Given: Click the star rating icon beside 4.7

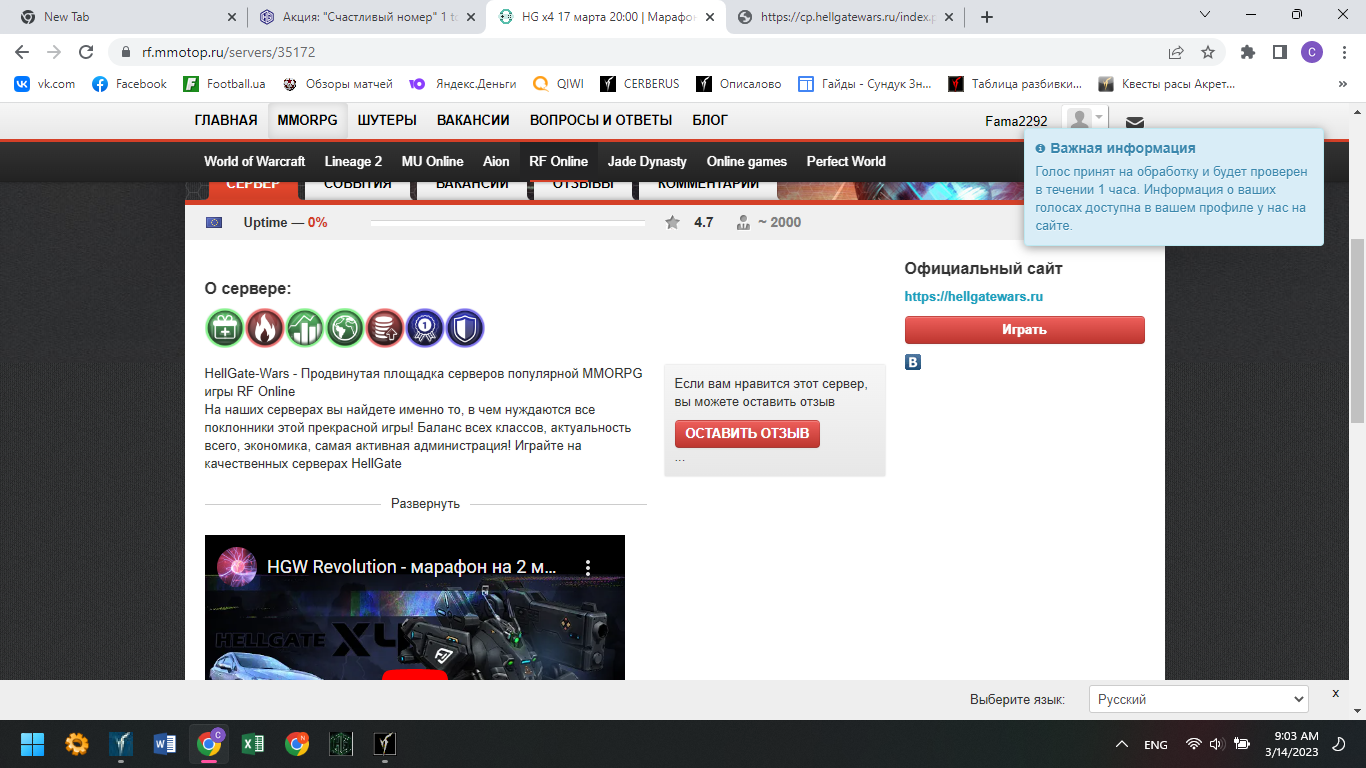Looking at the screenshot, I should click(673, 222).
